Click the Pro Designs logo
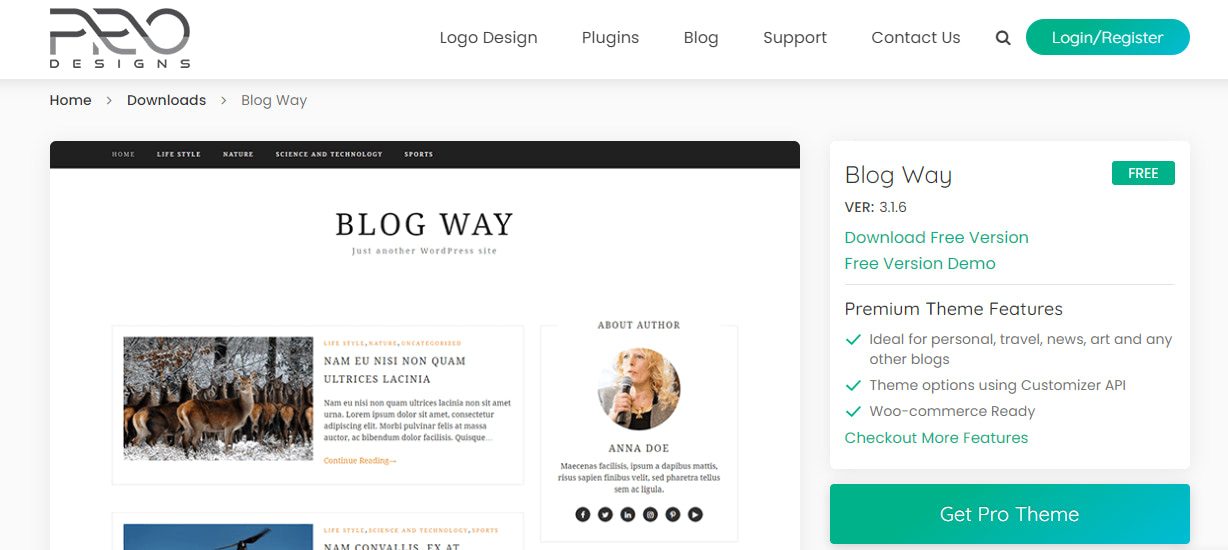Viewport: 1228px width, 550px height. 120,38
